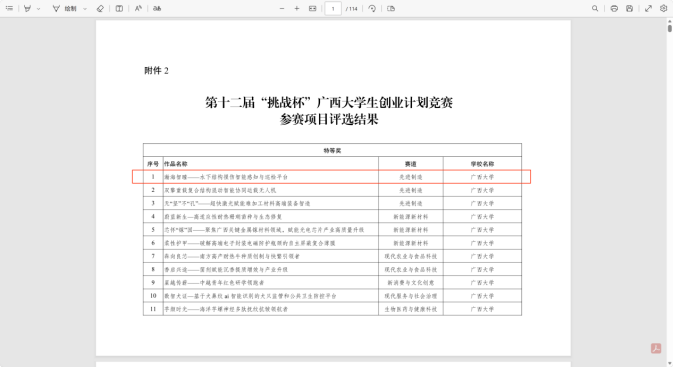This screenshot has width=673, height=367.
Task: Click the scroll up arrow on the scrollbar
Action: pos(670,21)
